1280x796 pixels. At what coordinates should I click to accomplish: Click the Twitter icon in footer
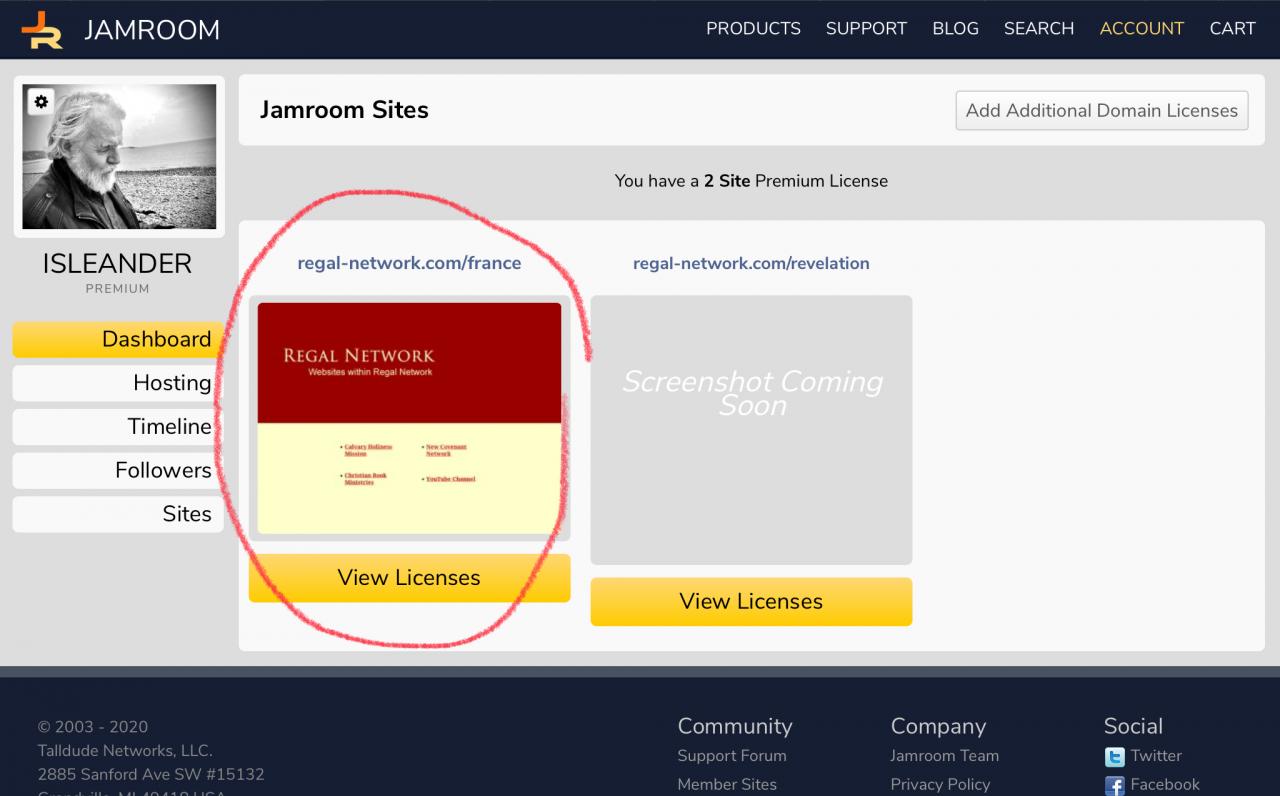1114,757
